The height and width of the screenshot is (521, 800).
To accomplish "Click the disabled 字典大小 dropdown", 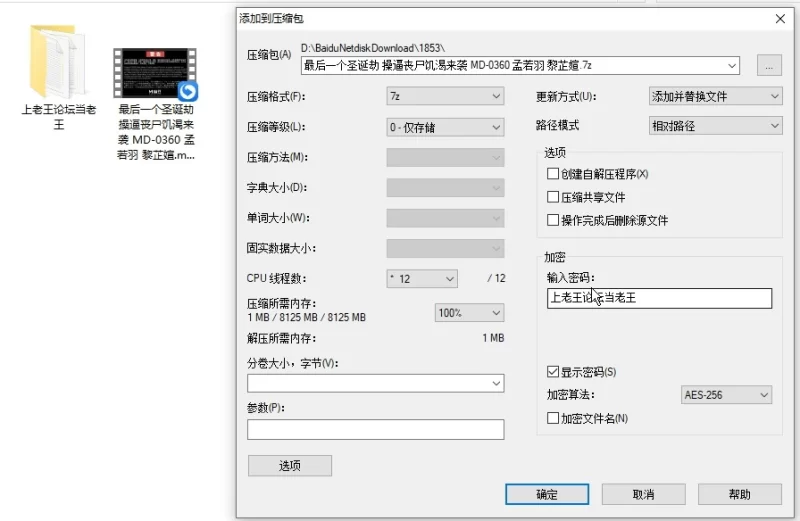I will pos(445,188).
